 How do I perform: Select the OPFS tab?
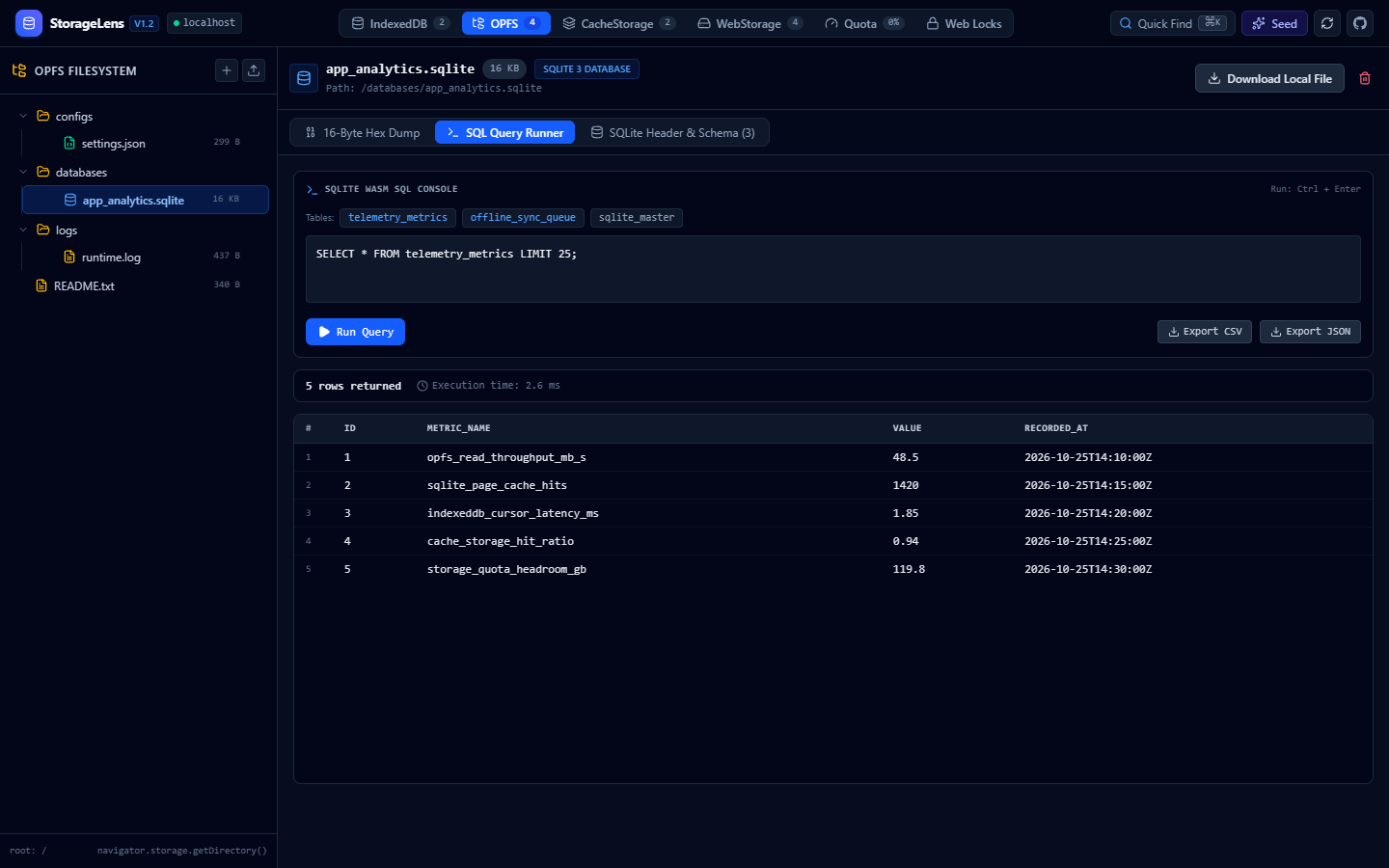[506, 23]
